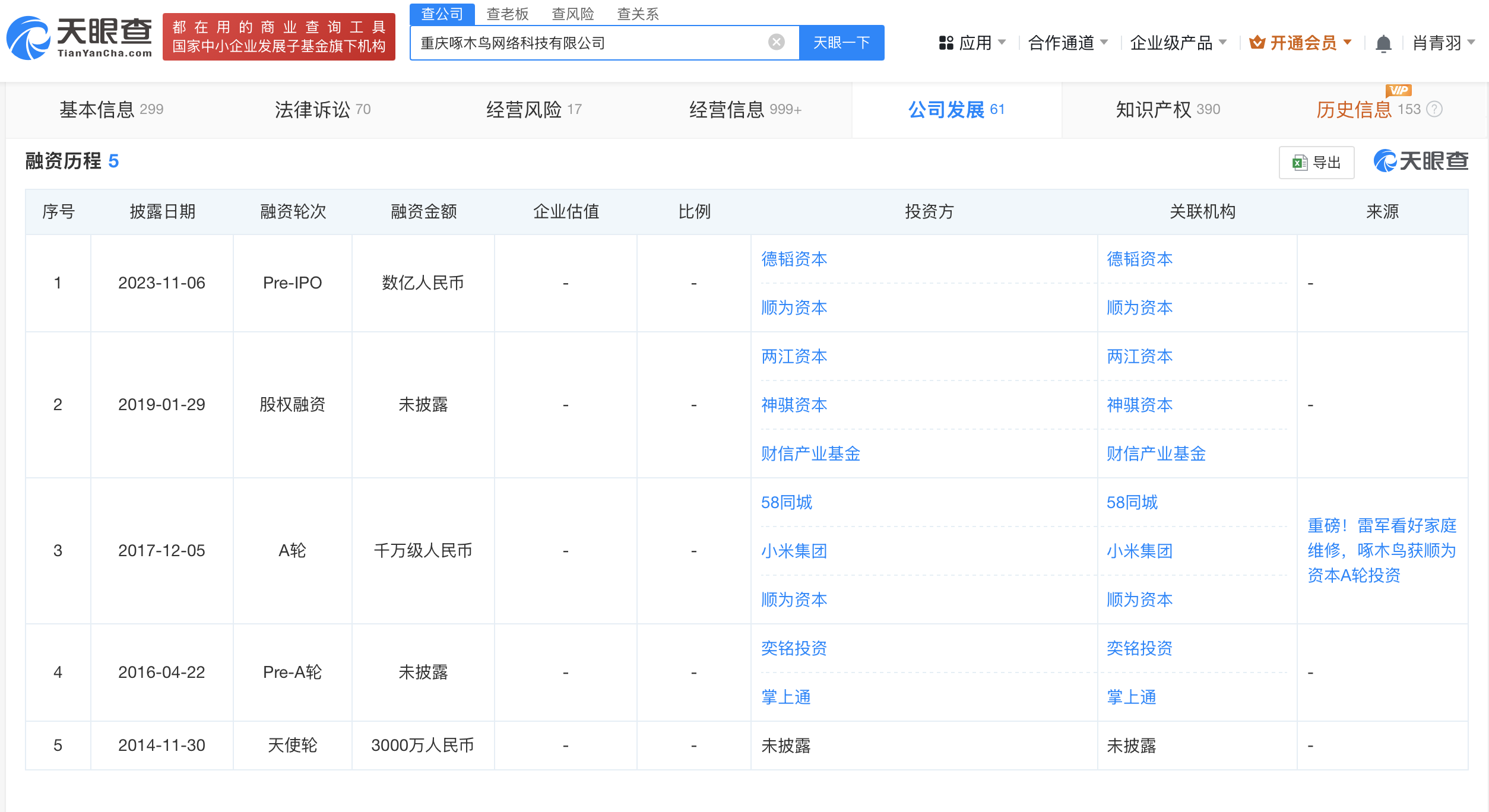The height and width of the screenshot is (812, 1489).
Task: Switch to the 查风险 search tab
Action: [x=572, y=14]
